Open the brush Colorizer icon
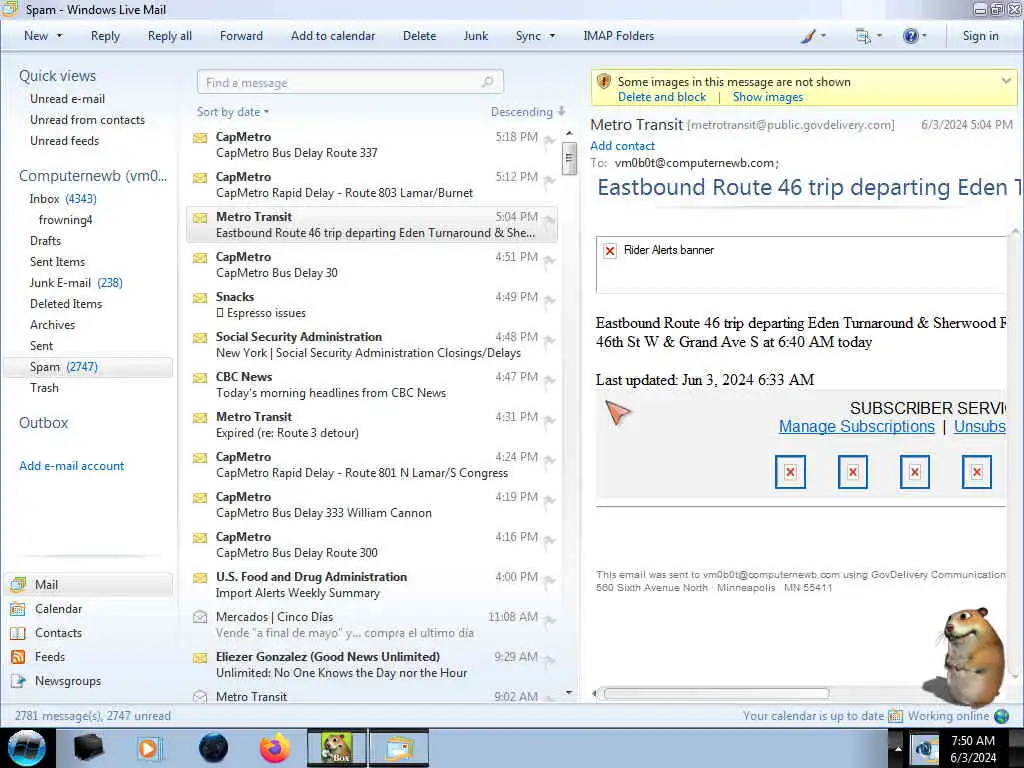The width and height of the screenshot is (1024, 768). (x=808, y=37)
